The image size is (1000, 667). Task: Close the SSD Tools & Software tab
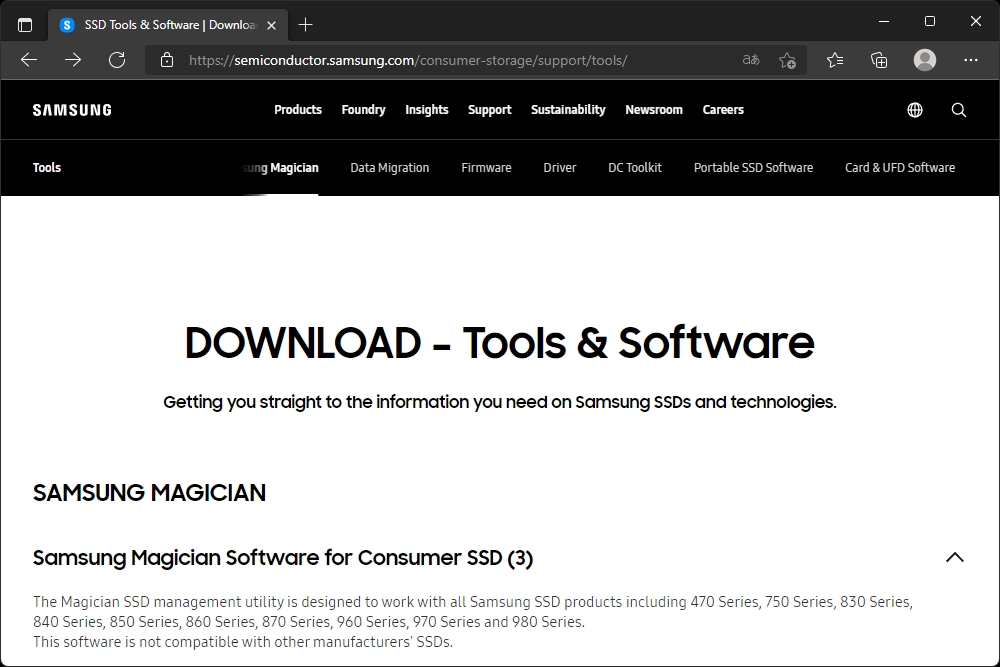tap(272, 26)
